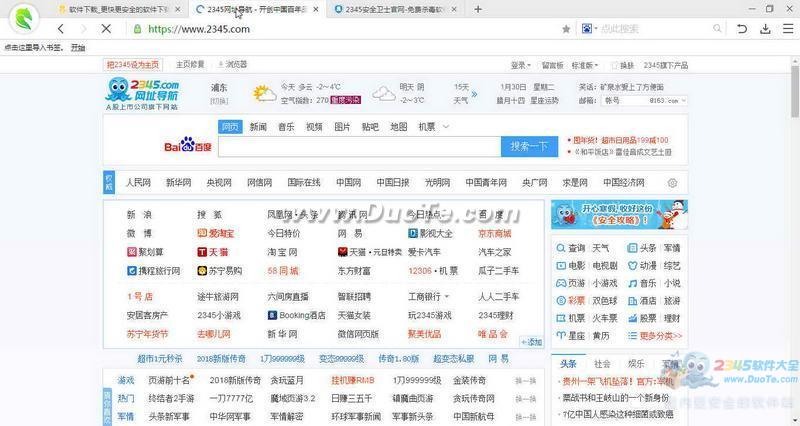
Task: Click the 社会 news tab
Action: pyautogui.click(x=602, y=364)
